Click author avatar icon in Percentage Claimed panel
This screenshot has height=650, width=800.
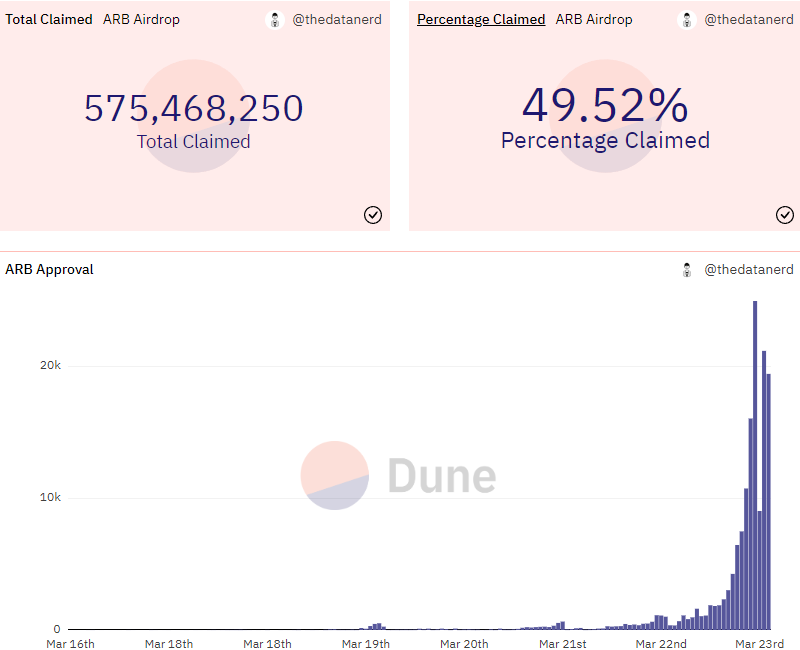[687, 20]
